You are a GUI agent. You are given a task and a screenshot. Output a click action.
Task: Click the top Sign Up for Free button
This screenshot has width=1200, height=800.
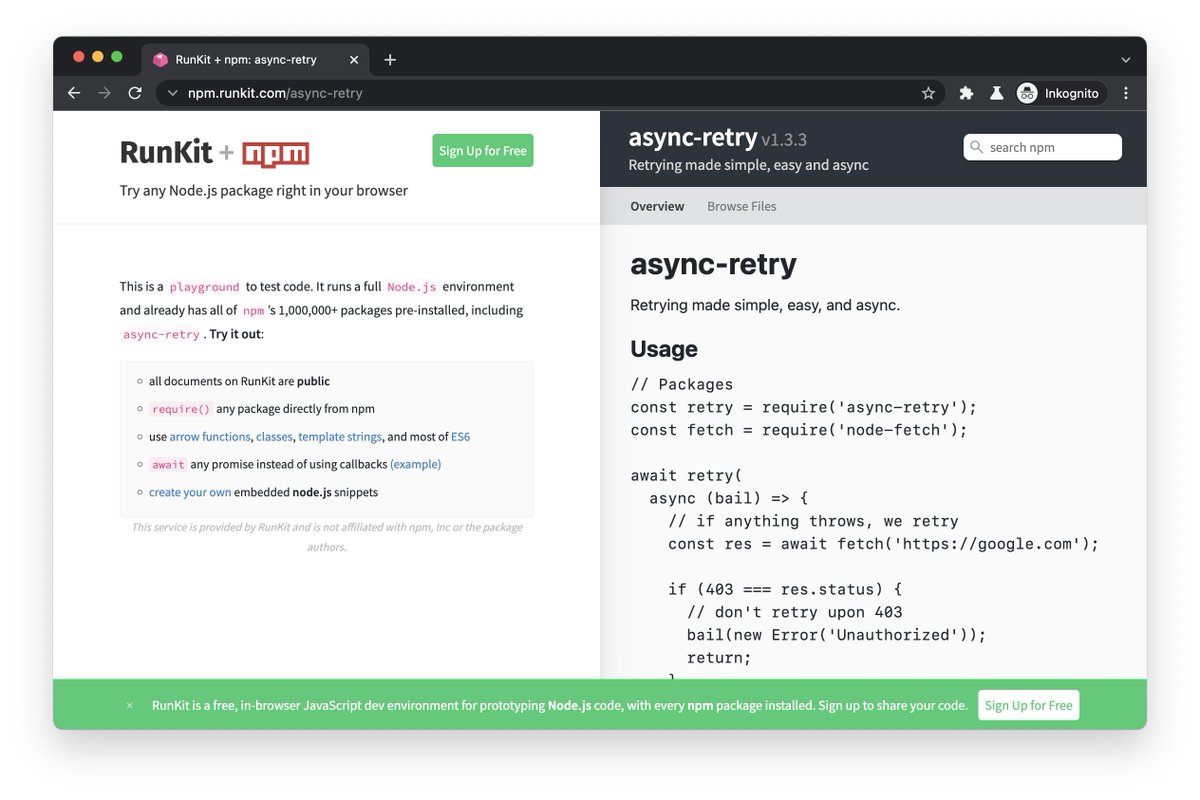[483, 151]
